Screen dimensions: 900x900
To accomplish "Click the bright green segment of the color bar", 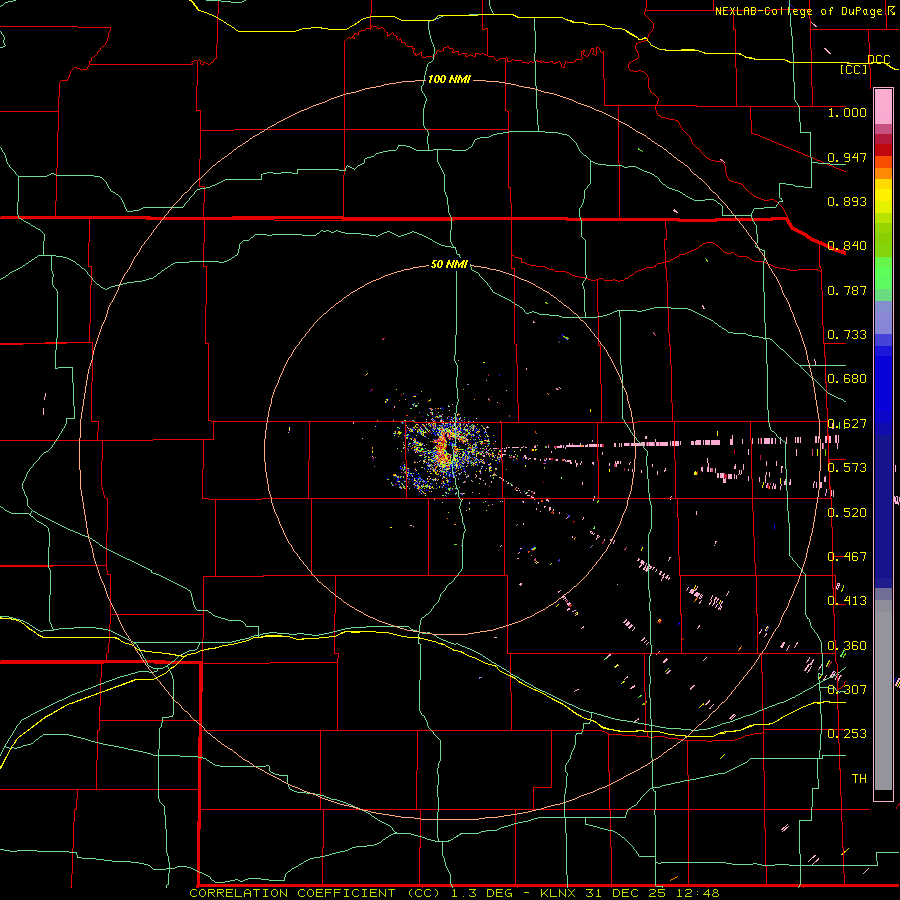I will click(x=883, y=273).
